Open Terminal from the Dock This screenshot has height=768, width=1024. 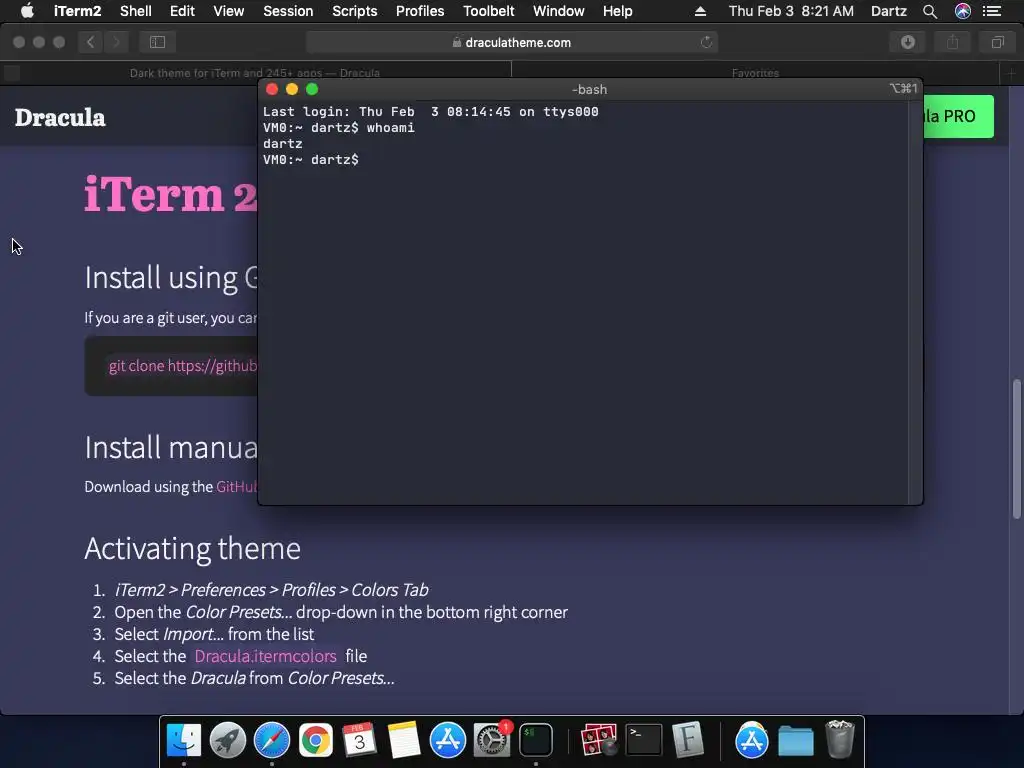[644, 740]
